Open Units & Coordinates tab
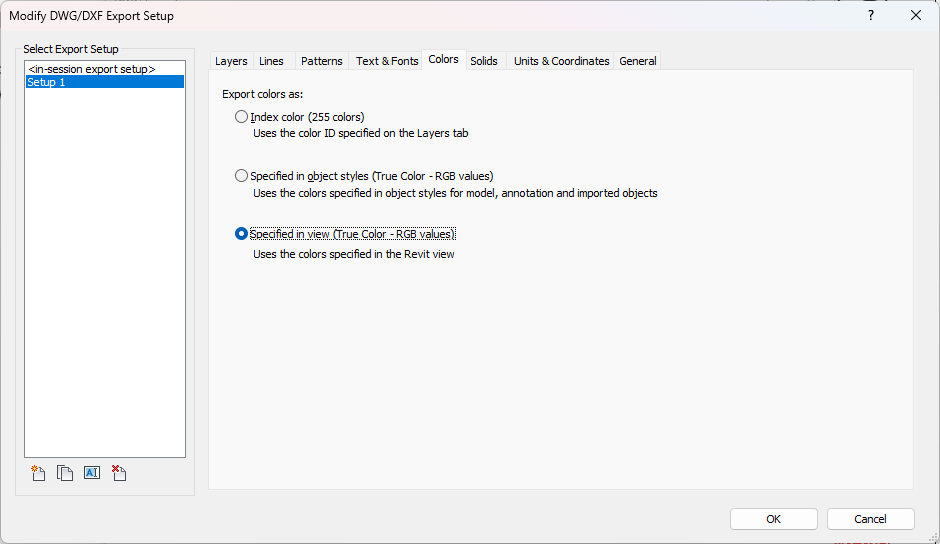Image resolution: width=940 pixels, height=544 pixels. 562,61
